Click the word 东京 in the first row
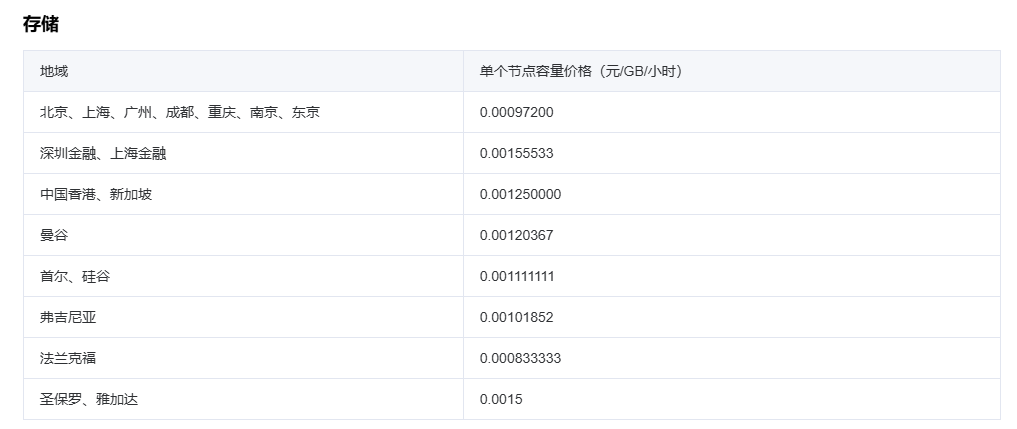This screenshot has height=429, width=1017. click(306, 112)
